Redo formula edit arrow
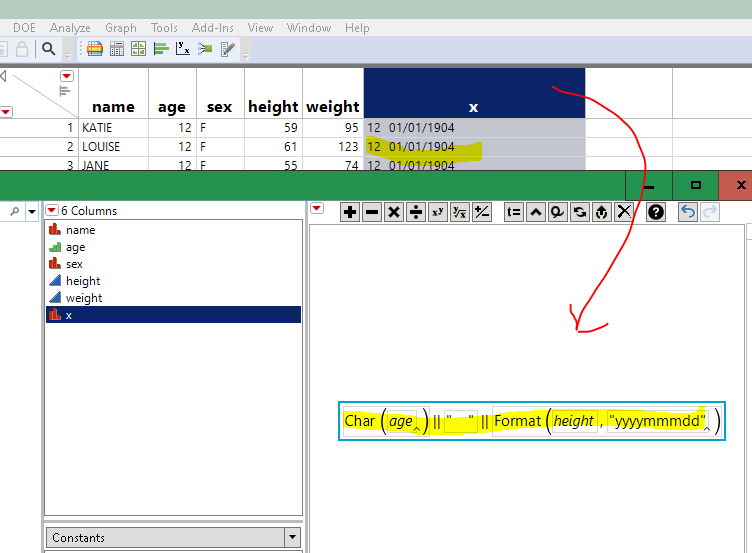The image size is (752, 553). click(710, 212)
